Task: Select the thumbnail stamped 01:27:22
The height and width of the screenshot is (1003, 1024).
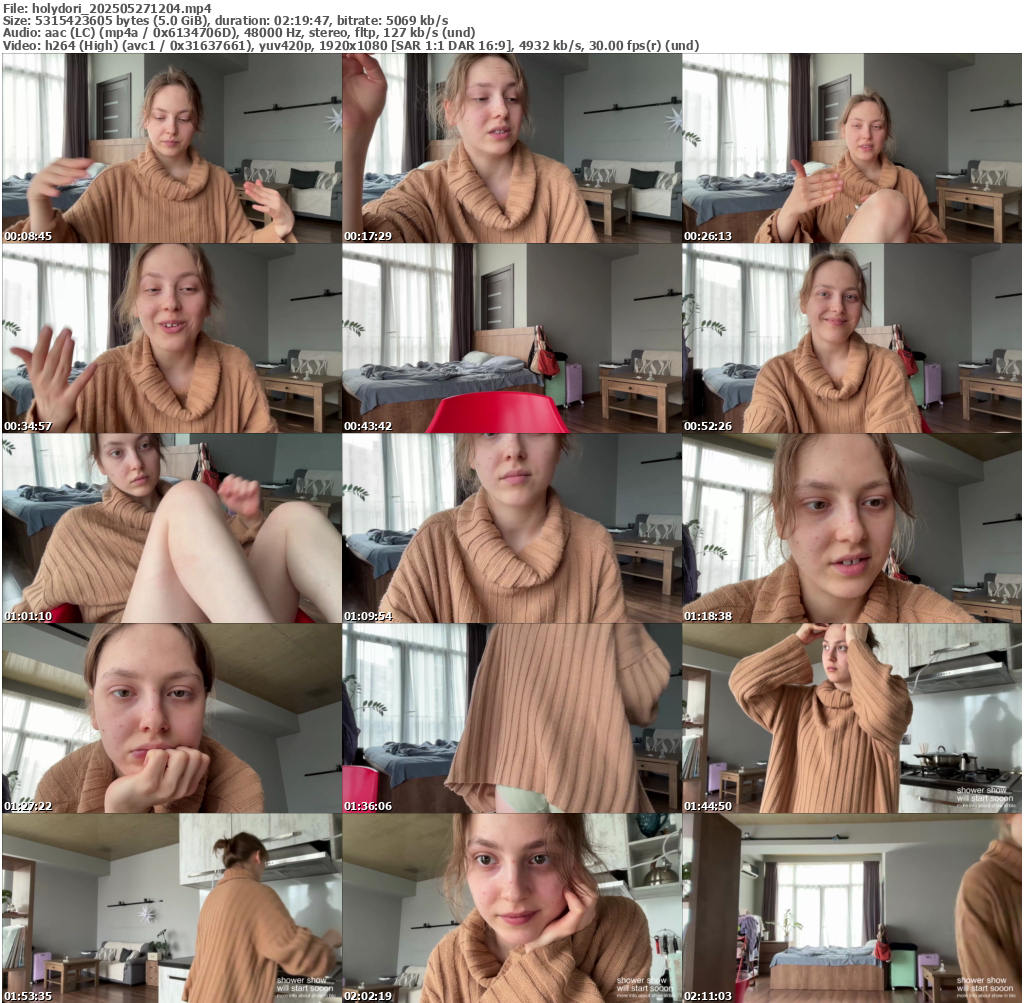Action: coord(172,718)
